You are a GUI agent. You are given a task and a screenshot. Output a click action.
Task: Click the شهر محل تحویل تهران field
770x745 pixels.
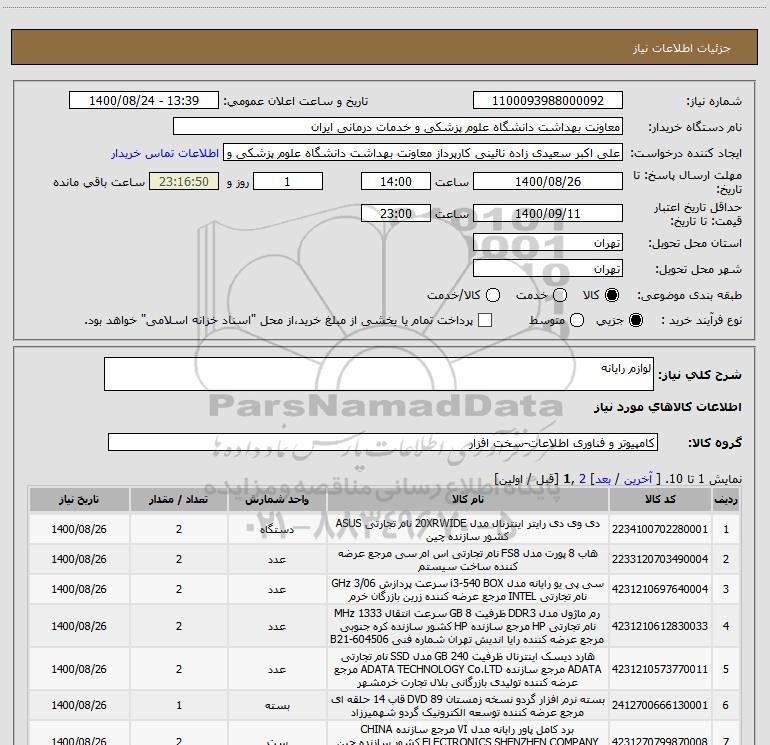click(548, 268)
